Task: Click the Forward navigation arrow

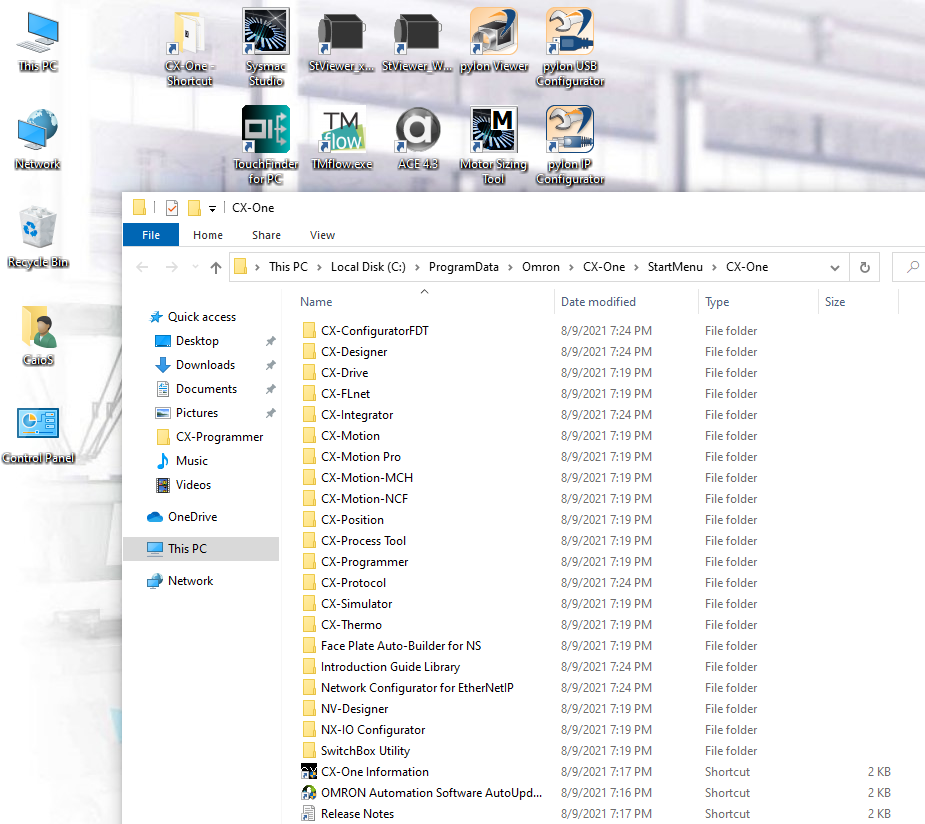Action: tap(172, 267)
